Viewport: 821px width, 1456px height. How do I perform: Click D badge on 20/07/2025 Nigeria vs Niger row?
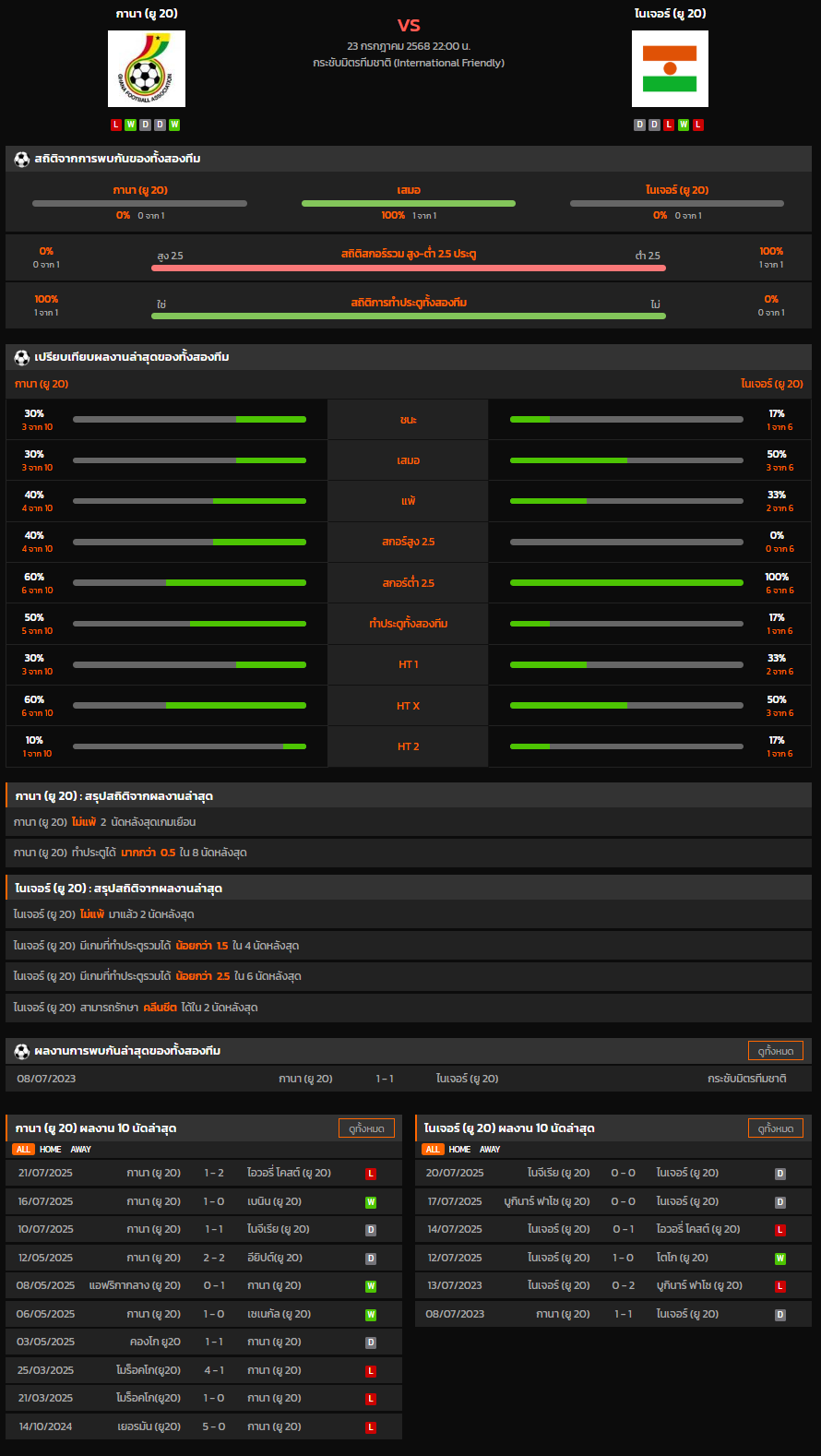coord(780,1174)
